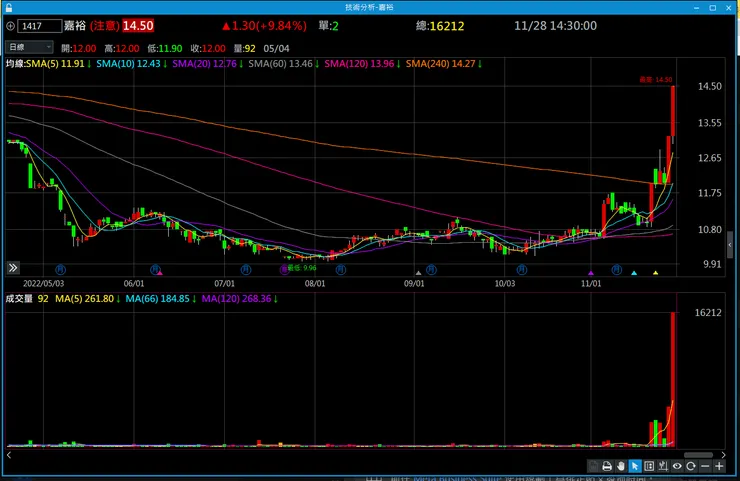Zoom in with the plus icon
The width and height of the screenshot is (740, 481).
pos(719,466)
